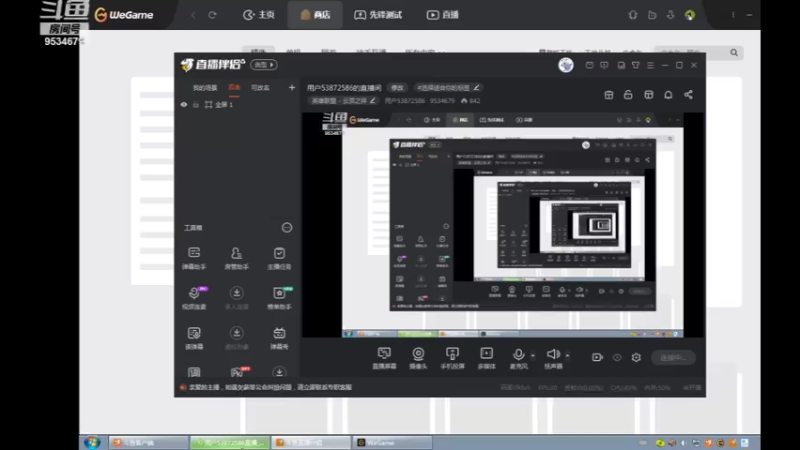Open stream settings gear icon
This screenshot has height=450, width=800.
pos(636,357)
